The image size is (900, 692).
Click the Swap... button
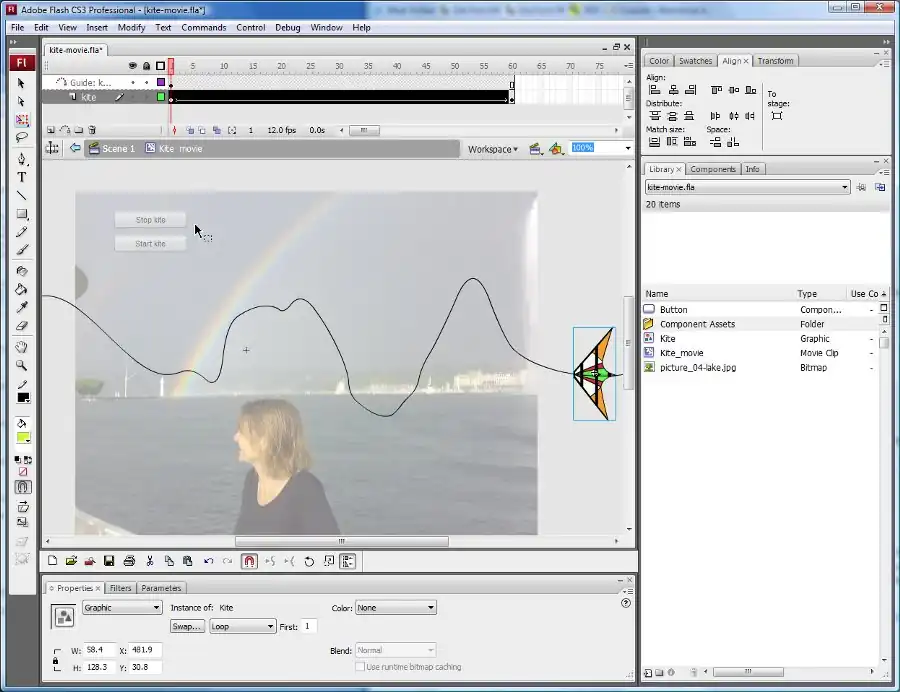coord(187,626)
